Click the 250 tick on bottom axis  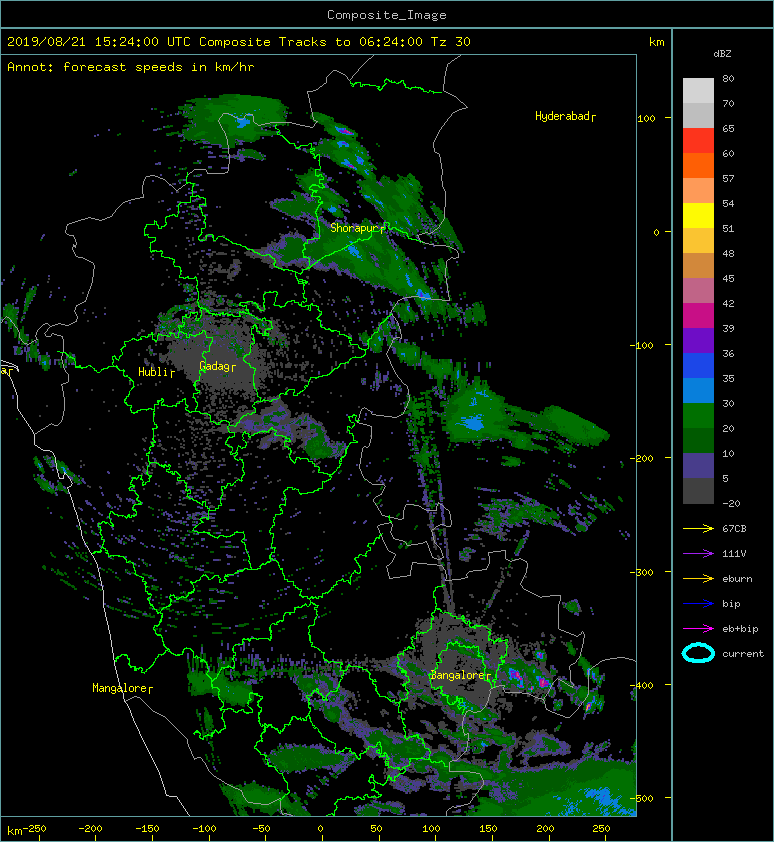click(x=601, y=829)
